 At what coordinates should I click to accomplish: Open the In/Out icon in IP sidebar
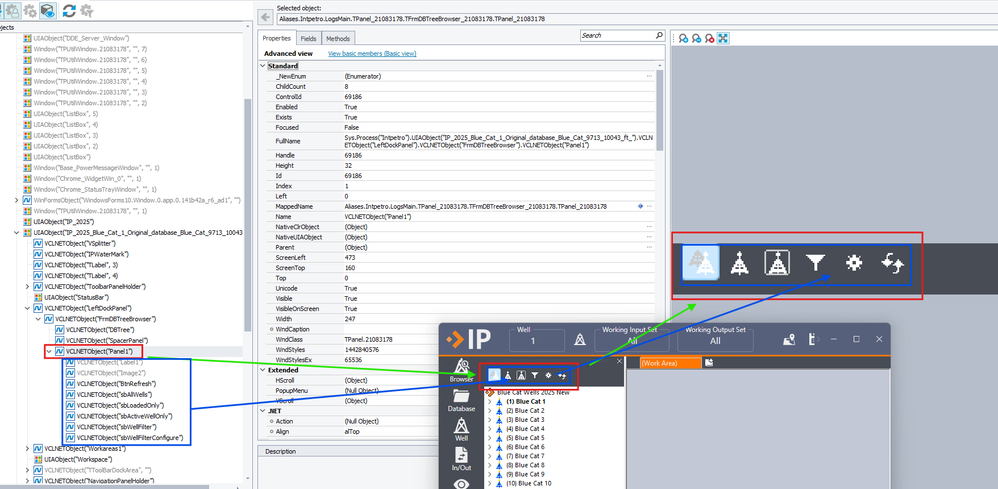point(461,461)
